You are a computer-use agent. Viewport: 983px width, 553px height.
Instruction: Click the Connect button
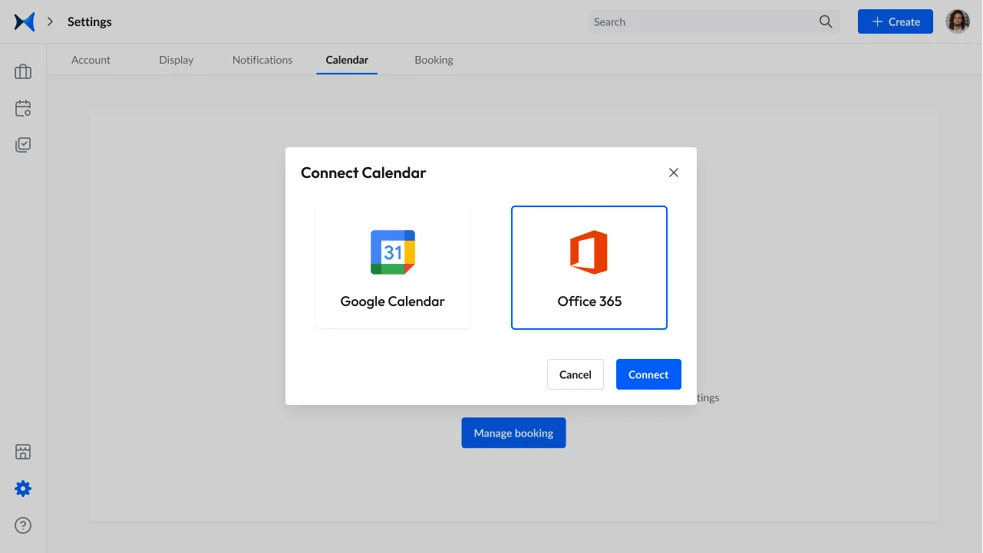(648, 374)
